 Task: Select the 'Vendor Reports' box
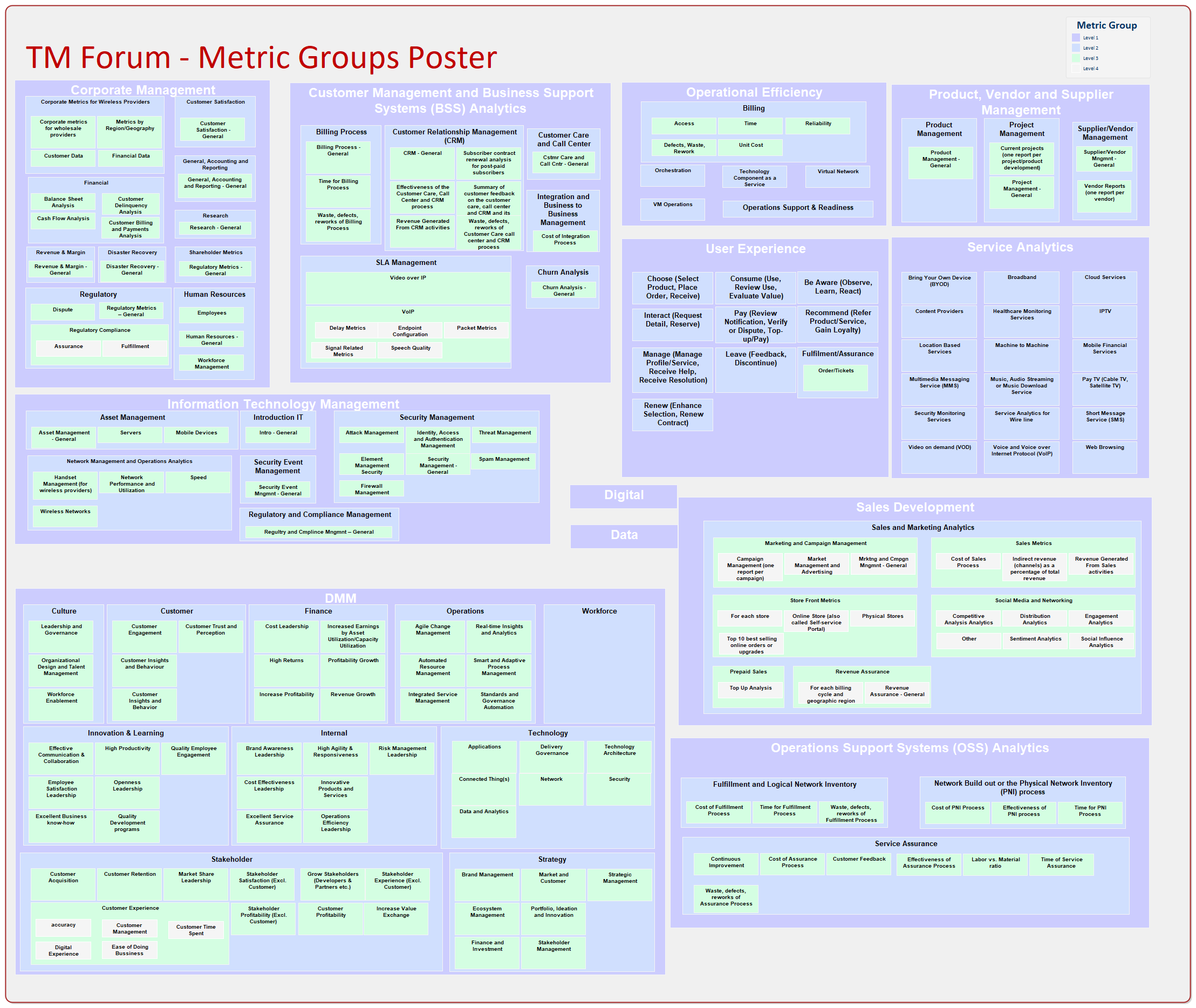point(1104,197)
